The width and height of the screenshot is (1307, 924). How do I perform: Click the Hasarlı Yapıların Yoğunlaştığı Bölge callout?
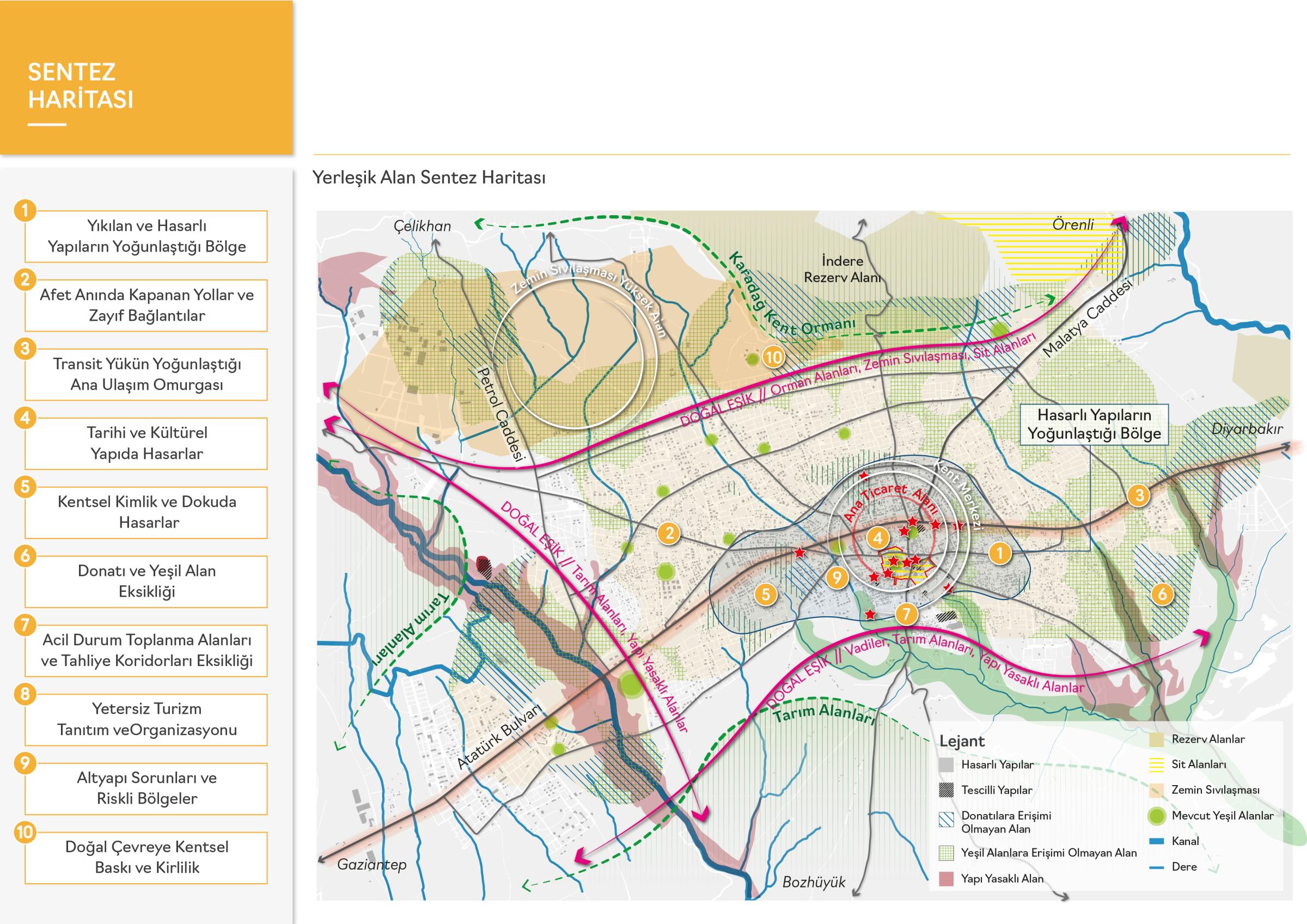point(1094,424)
